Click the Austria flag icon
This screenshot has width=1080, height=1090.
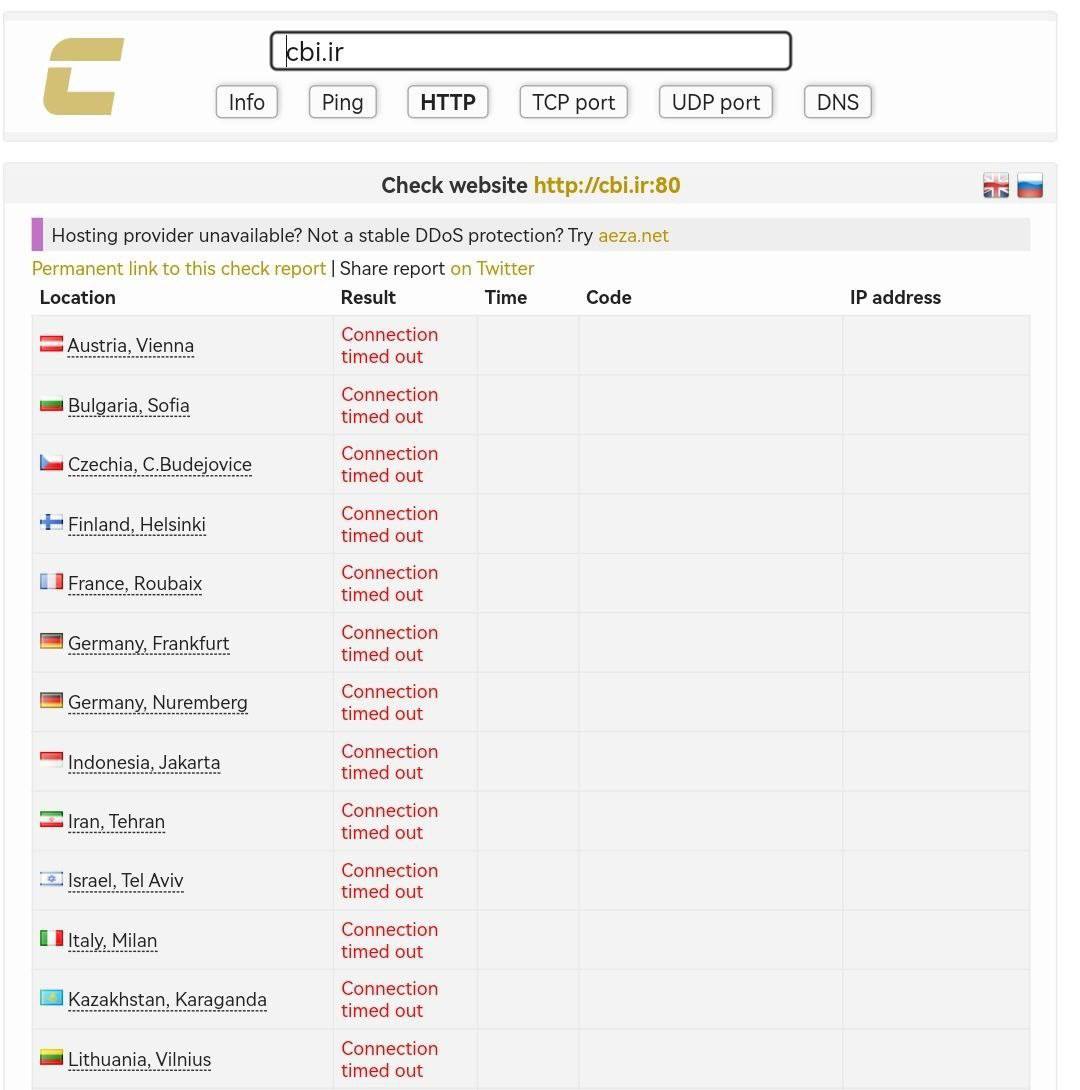click(51, 343)
